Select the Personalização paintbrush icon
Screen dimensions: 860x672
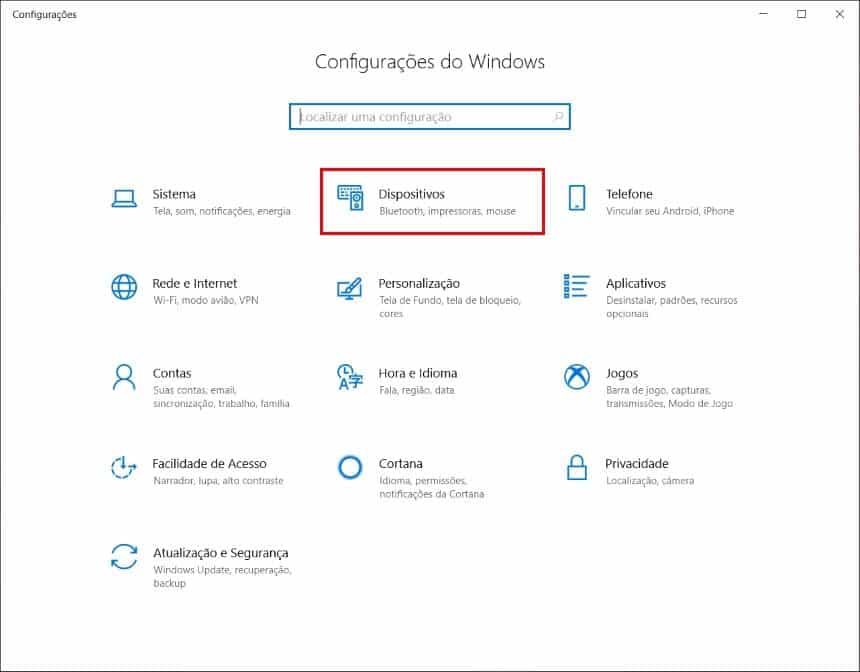point(349,289)
